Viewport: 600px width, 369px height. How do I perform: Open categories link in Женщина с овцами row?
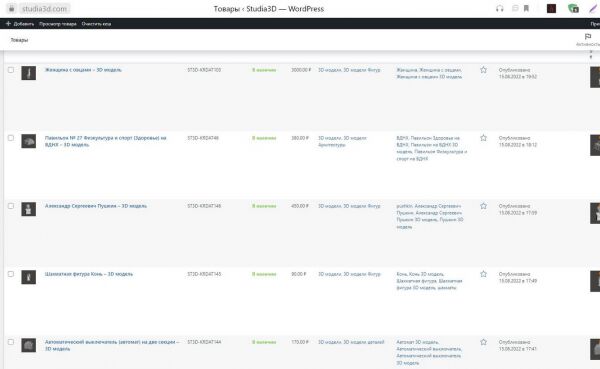click(349, 70)
